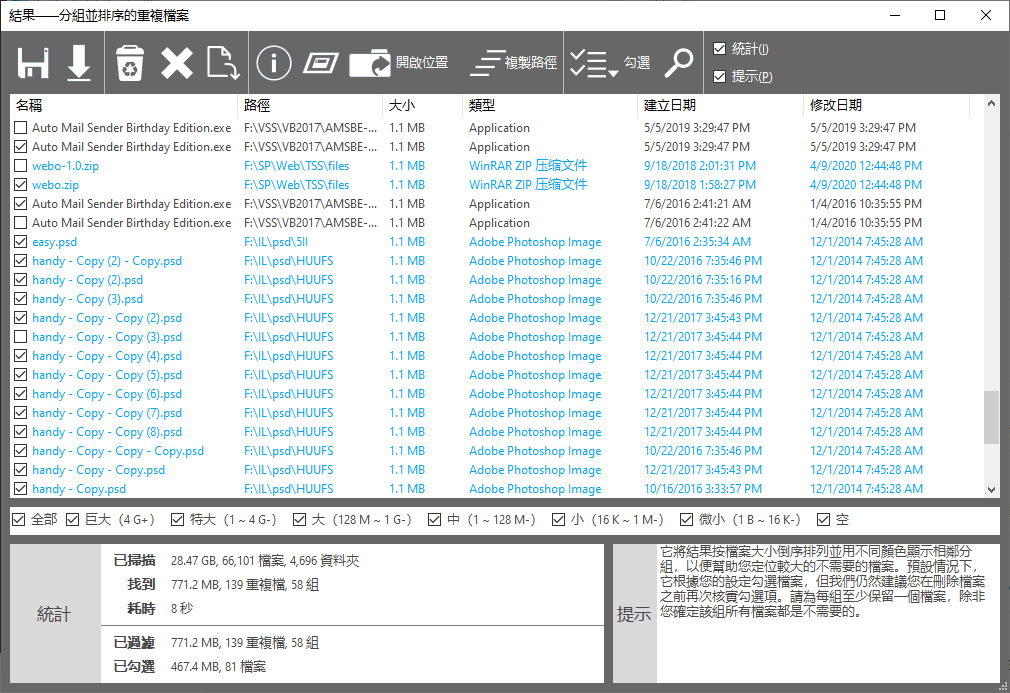Click the floppy disk save icon
The image size is (1010, 693).
point(33,63)
